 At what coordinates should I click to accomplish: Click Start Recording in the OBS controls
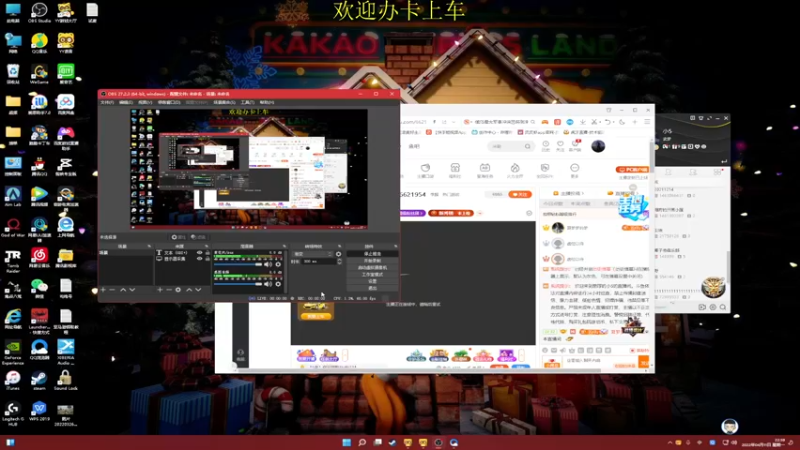(372, 261)
